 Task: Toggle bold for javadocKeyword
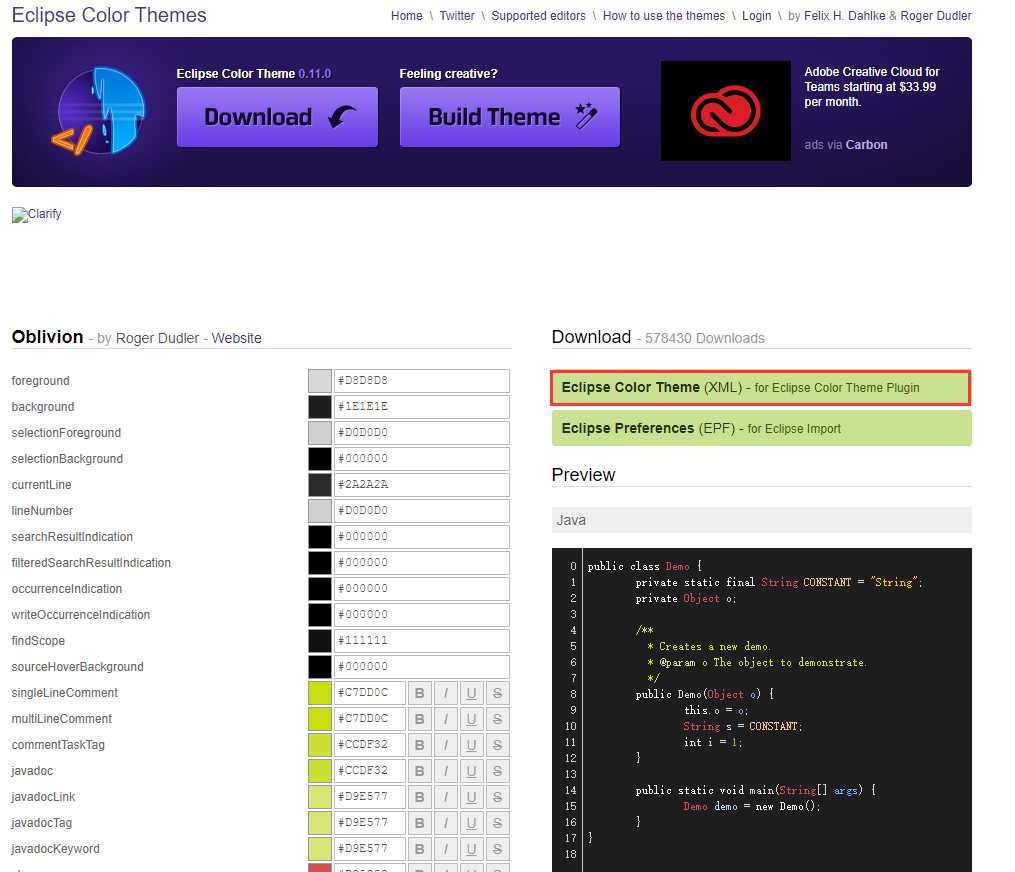tap(419, 848)
